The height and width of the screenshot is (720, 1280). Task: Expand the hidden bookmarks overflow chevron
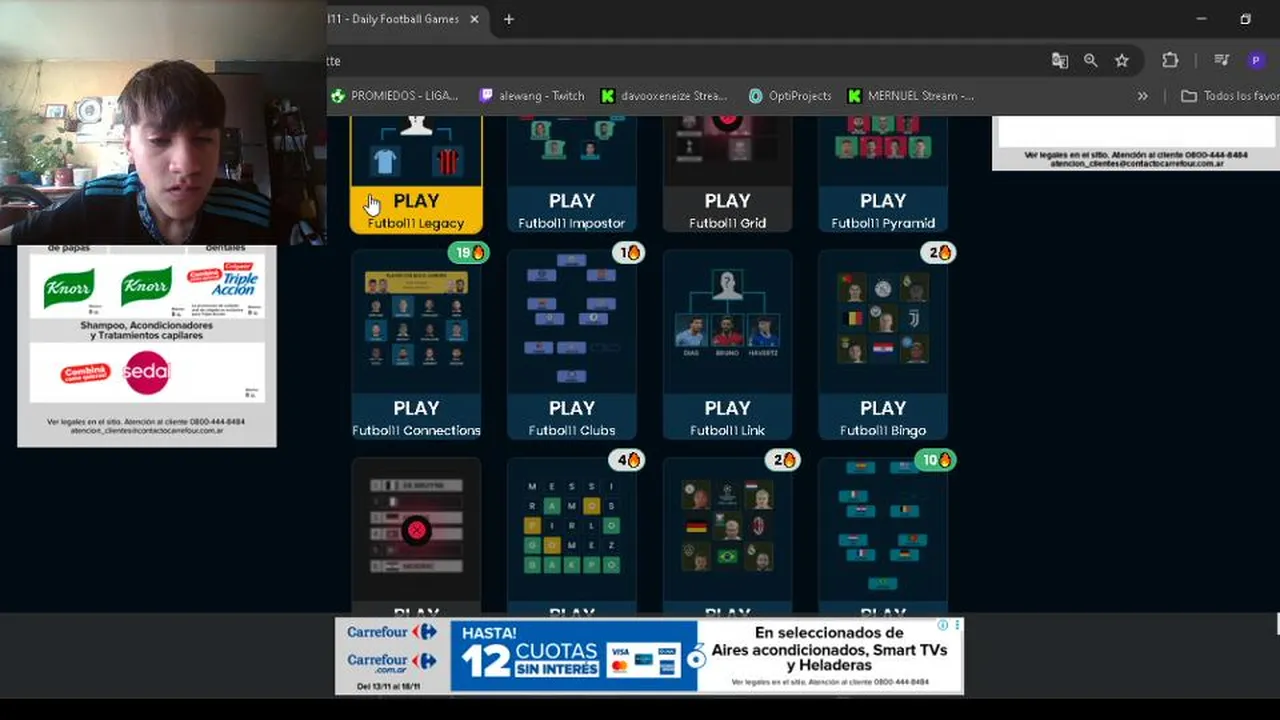[1142, 96]
